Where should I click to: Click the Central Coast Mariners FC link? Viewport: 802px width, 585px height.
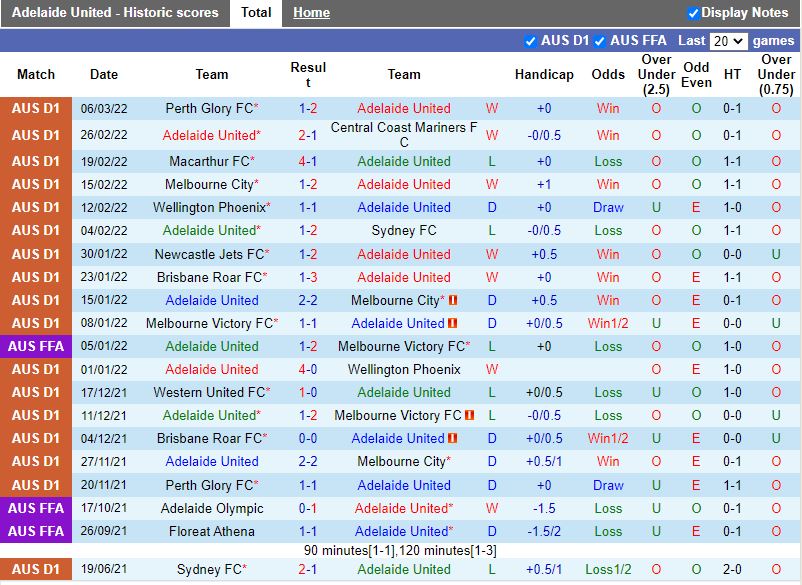(404, 134)
